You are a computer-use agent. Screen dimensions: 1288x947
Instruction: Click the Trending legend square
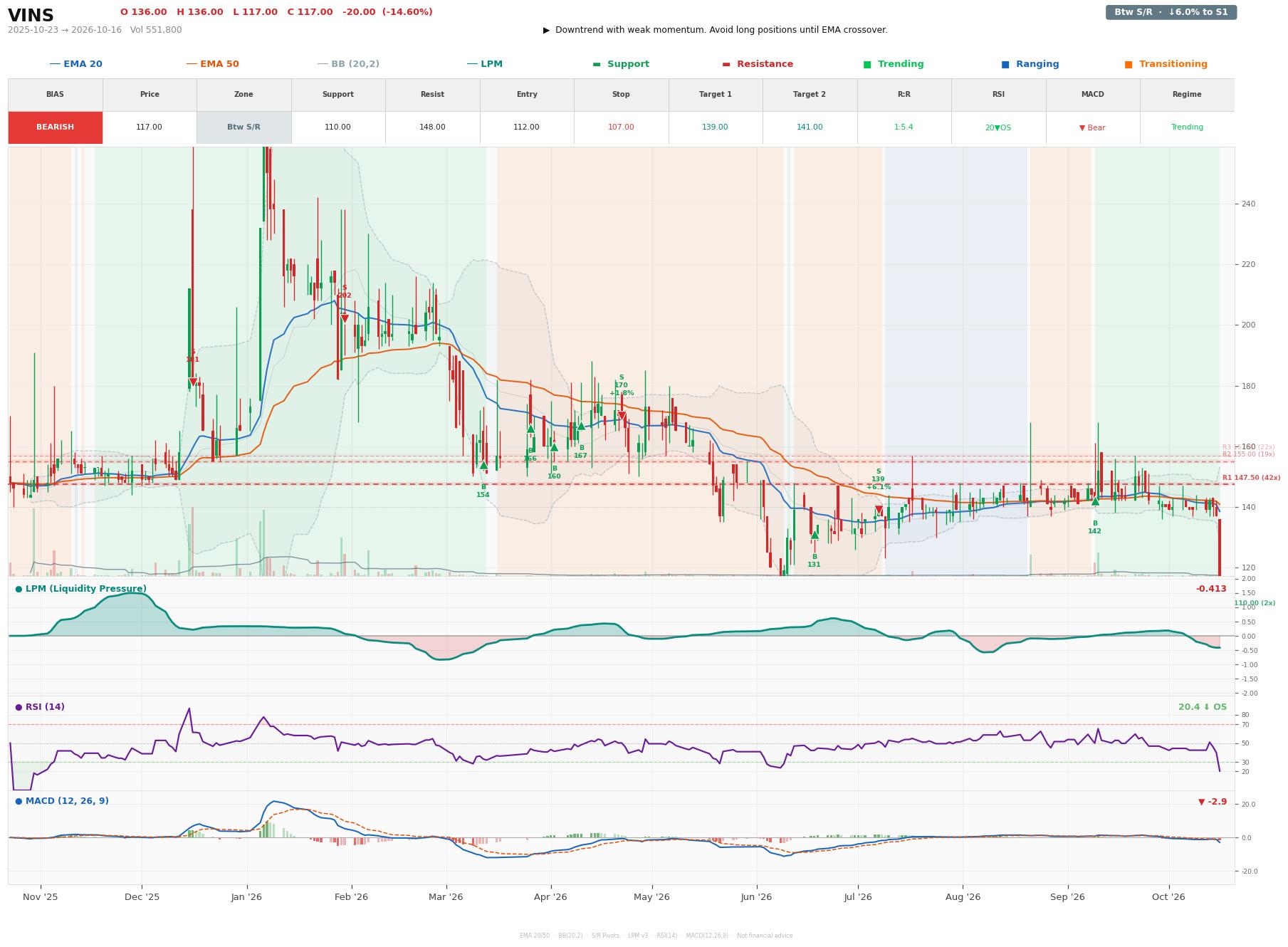pyautogui.click(x=866, y=64)
